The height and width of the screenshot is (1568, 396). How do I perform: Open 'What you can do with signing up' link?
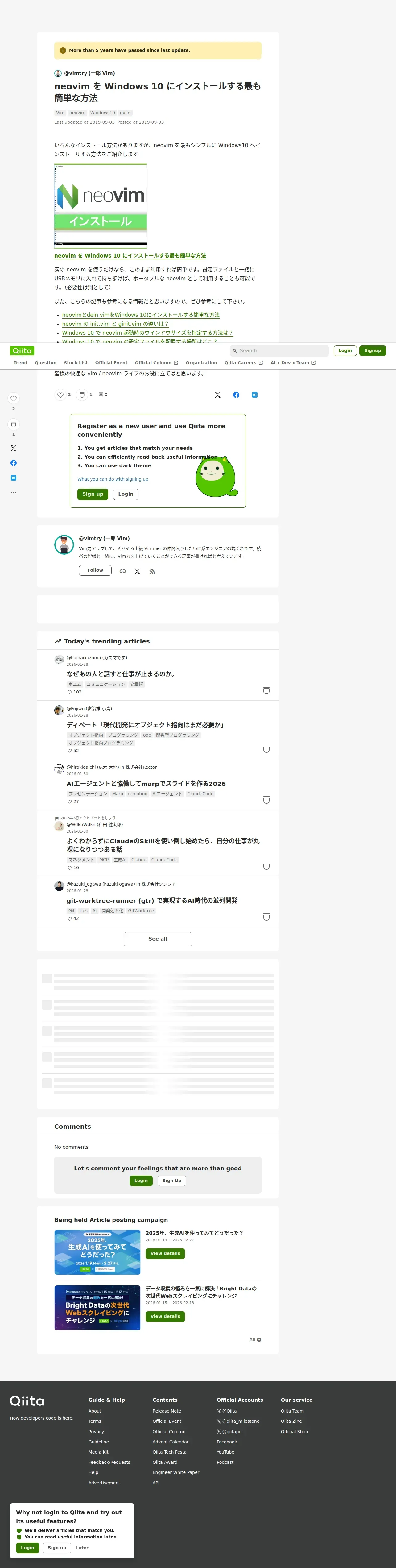[x=113, y=479]
